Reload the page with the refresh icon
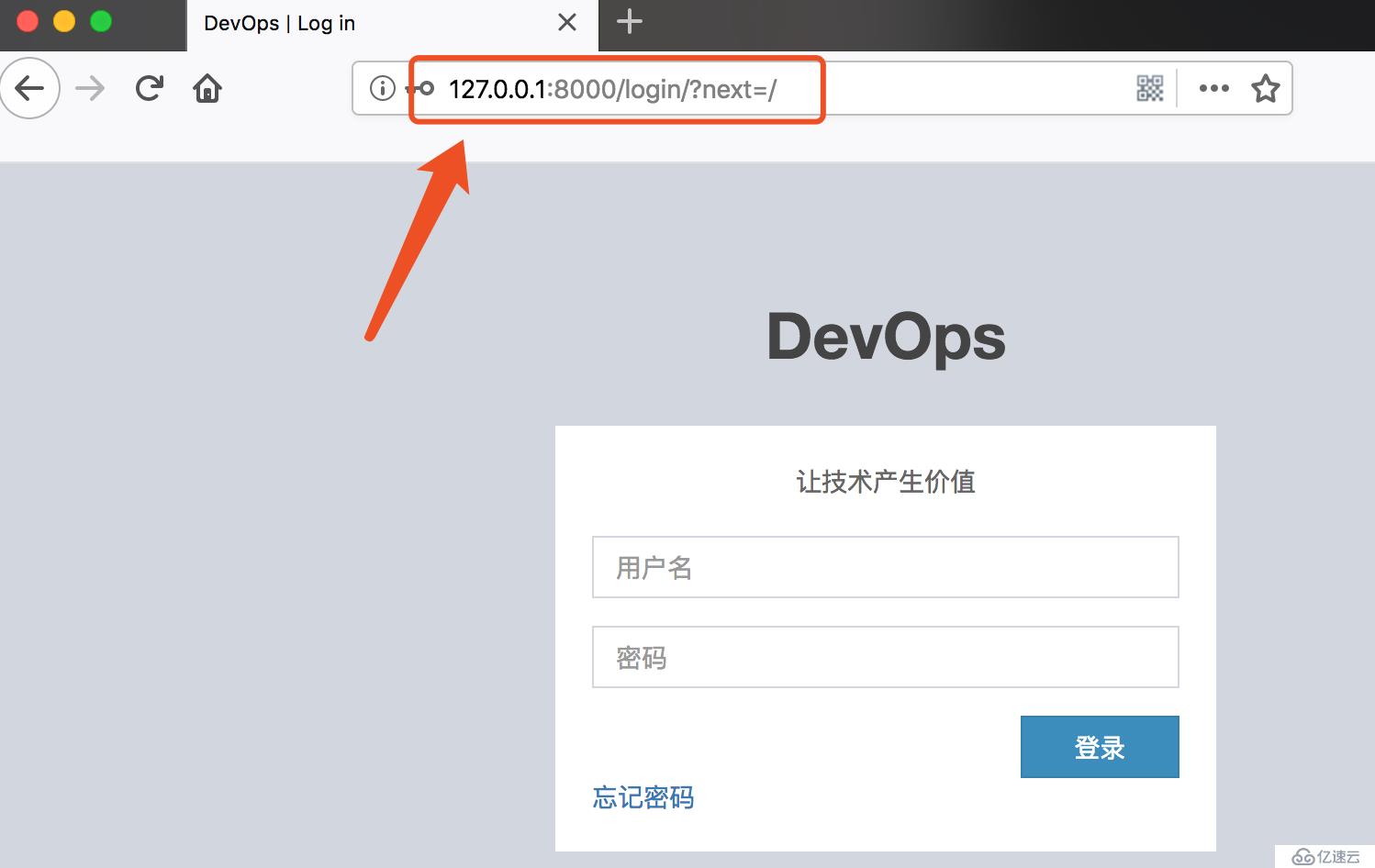This screenshot has height=868, width=1375. pos(149,88)
